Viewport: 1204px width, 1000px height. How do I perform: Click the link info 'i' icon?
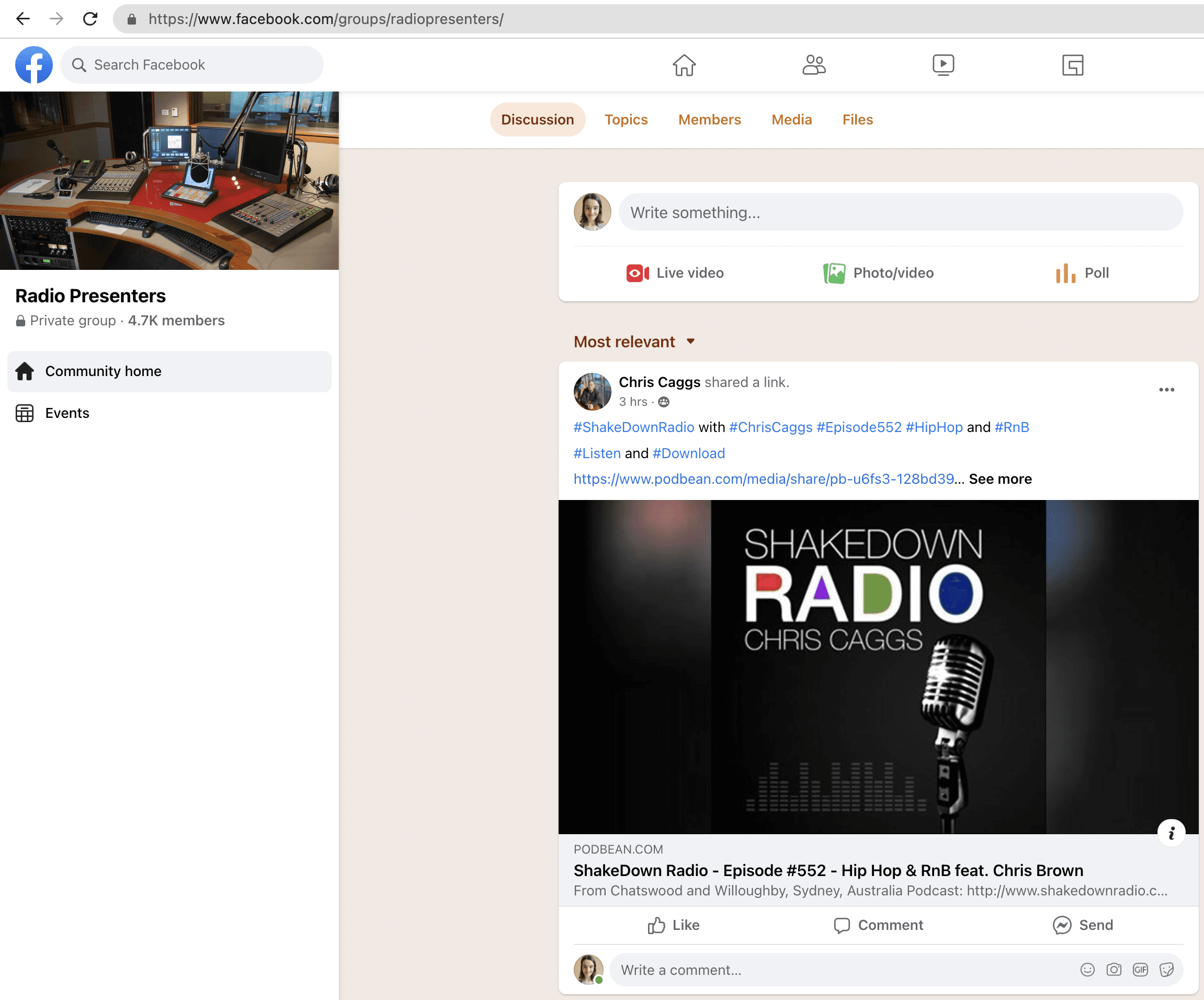(x=1172, y=833)
